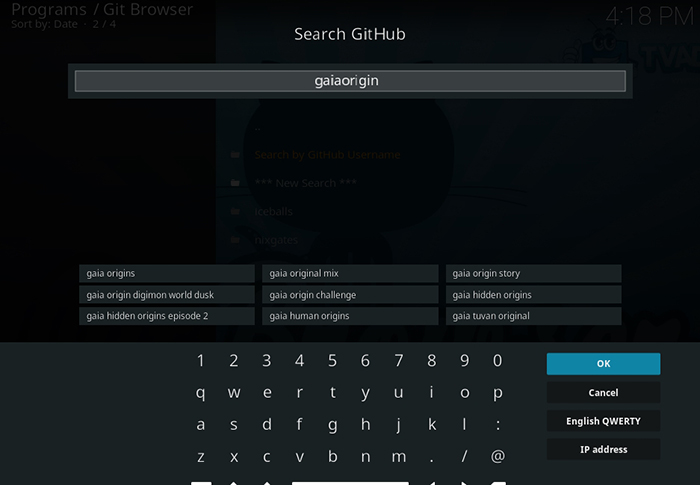This screenshot has width=700, height=485.
Task: Click the letter x key
Action: 233,456
